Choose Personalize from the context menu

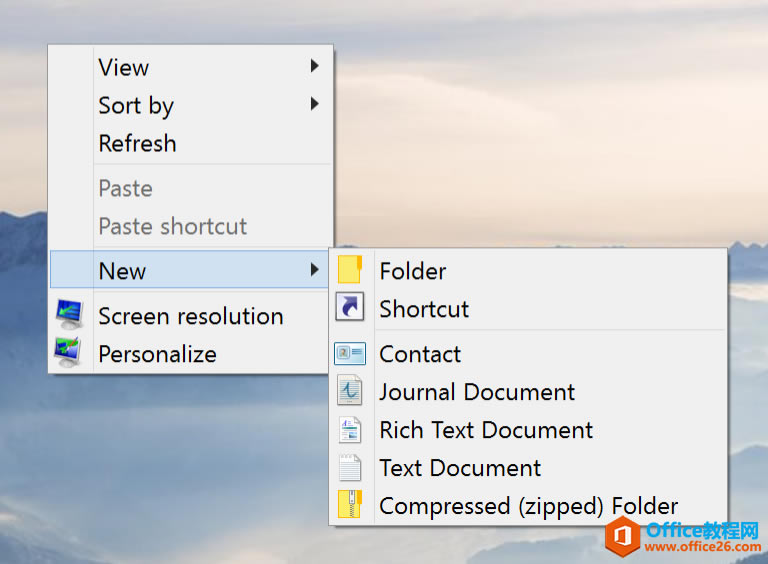(190, 353)
